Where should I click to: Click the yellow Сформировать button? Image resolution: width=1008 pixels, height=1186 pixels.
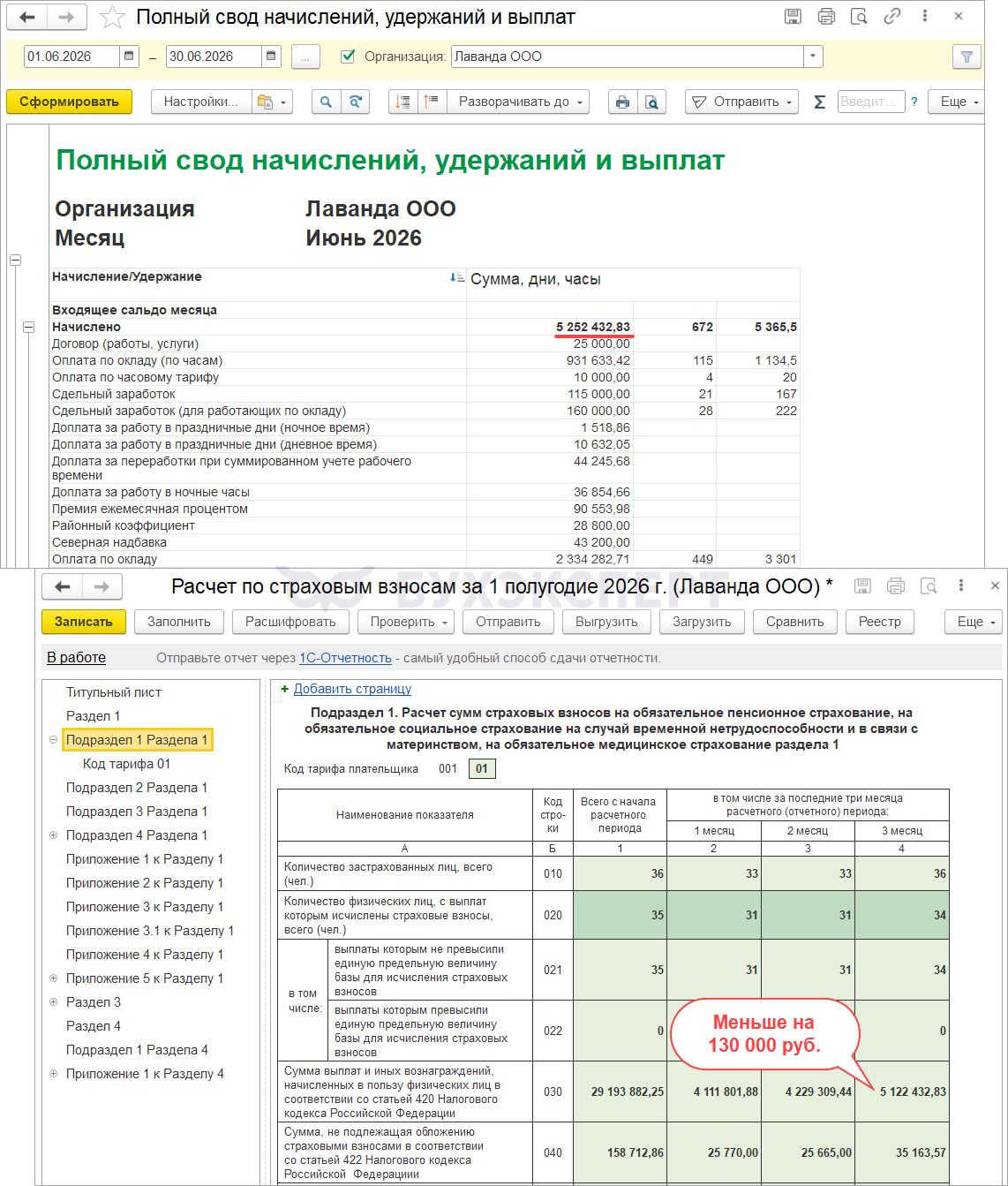[x=69, y=102]
